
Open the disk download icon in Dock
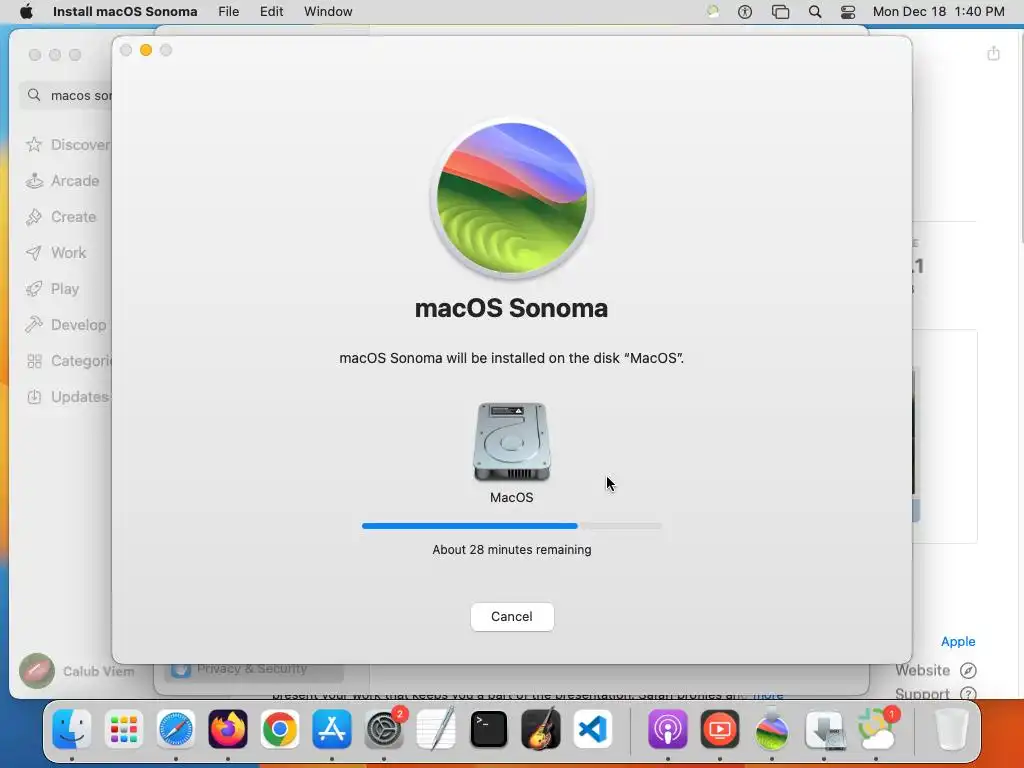tap(824, 729)
